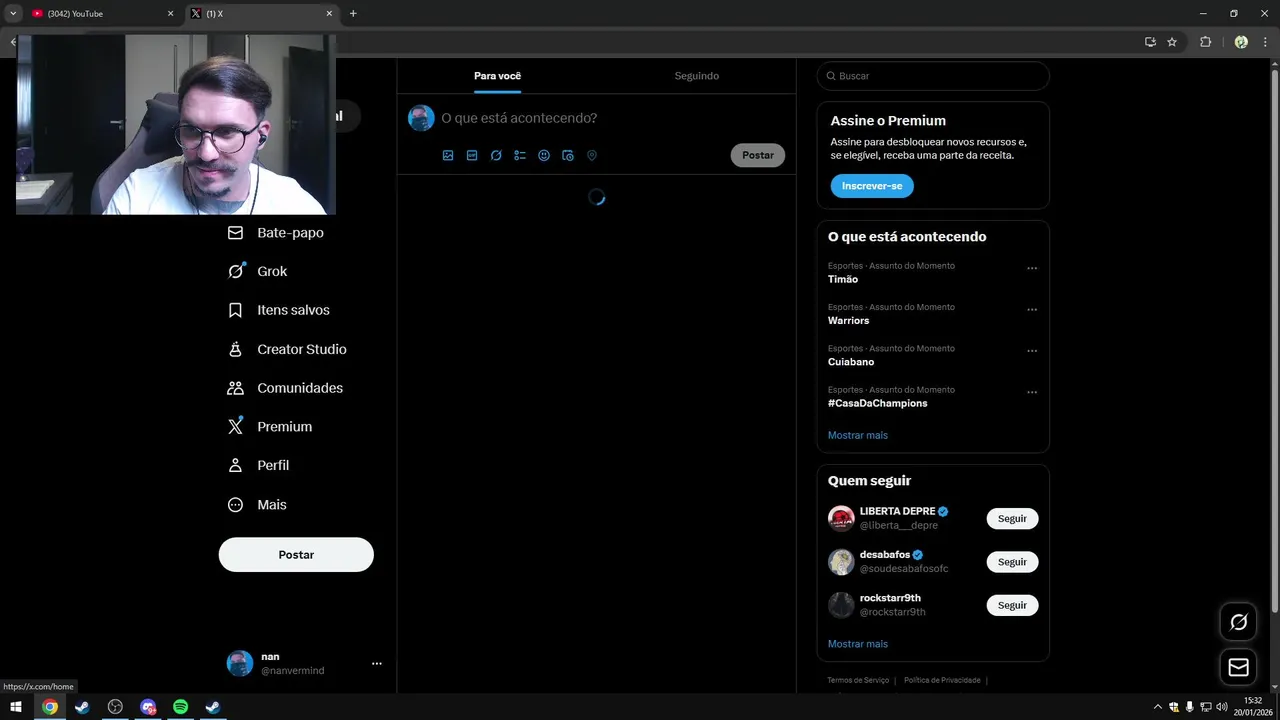The height and width of the screenshot is (720, 1280).
Task: Tag location with the pin icon
Action: point(592,155)
